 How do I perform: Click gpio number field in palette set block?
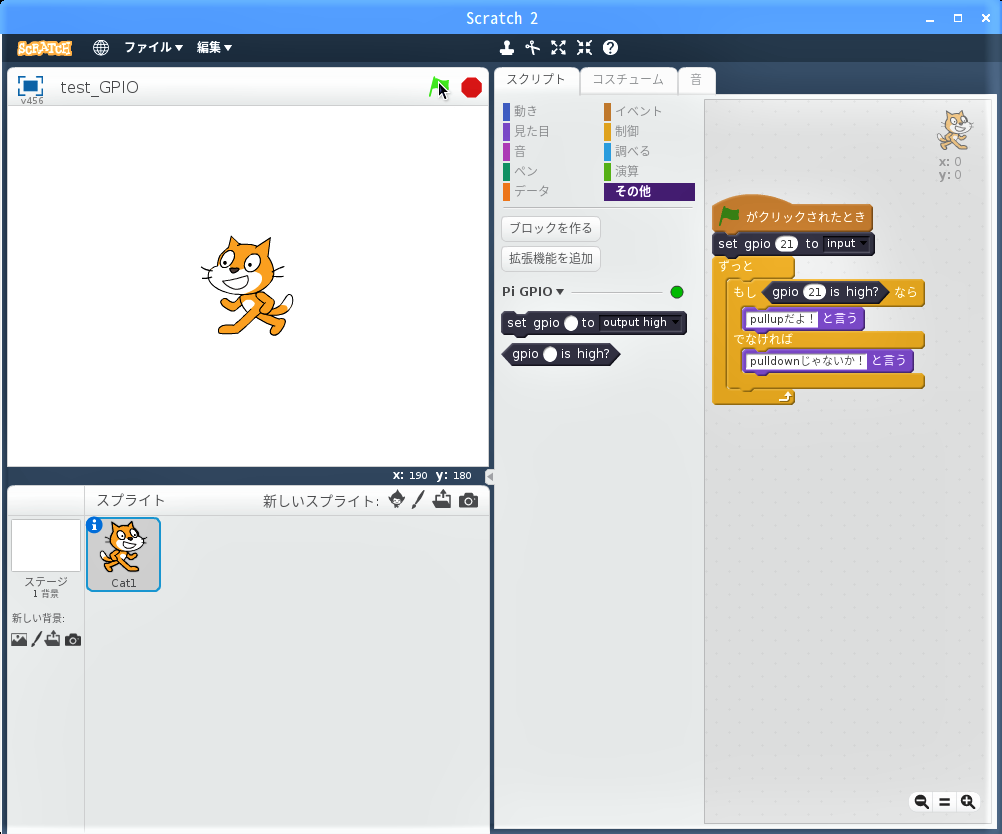(571, 323)
